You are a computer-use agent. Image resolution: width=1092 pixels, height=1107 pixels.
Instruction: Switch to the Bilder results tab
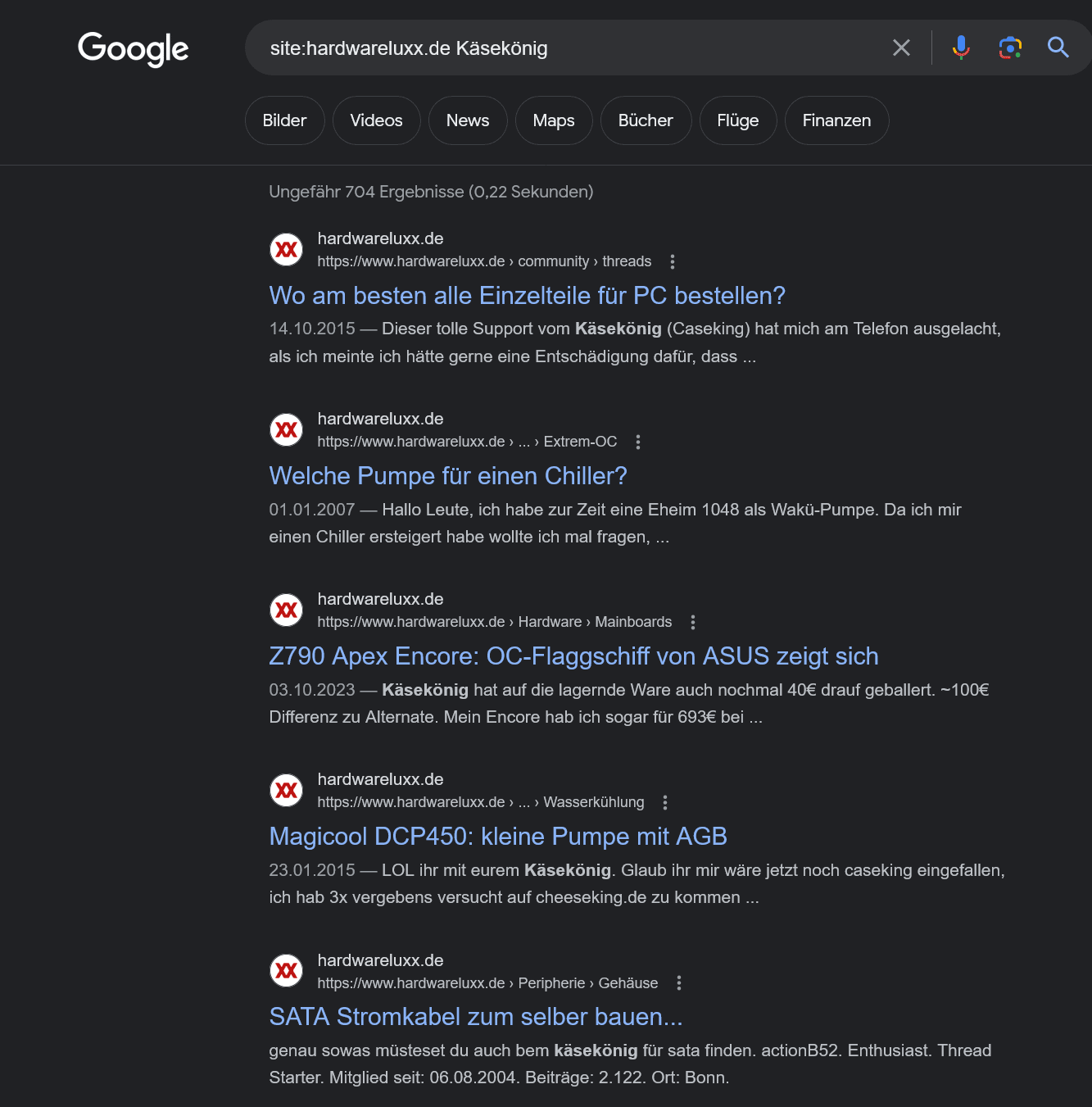[284, 120]
